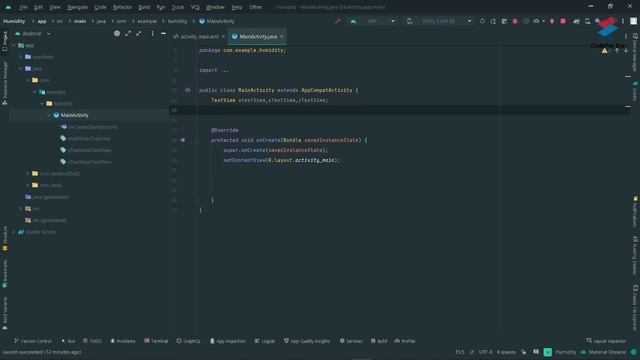The height and width of the screenshot is (360, 640).
Task: Open the Profiler tool window
Action: (x=405, y=341)
